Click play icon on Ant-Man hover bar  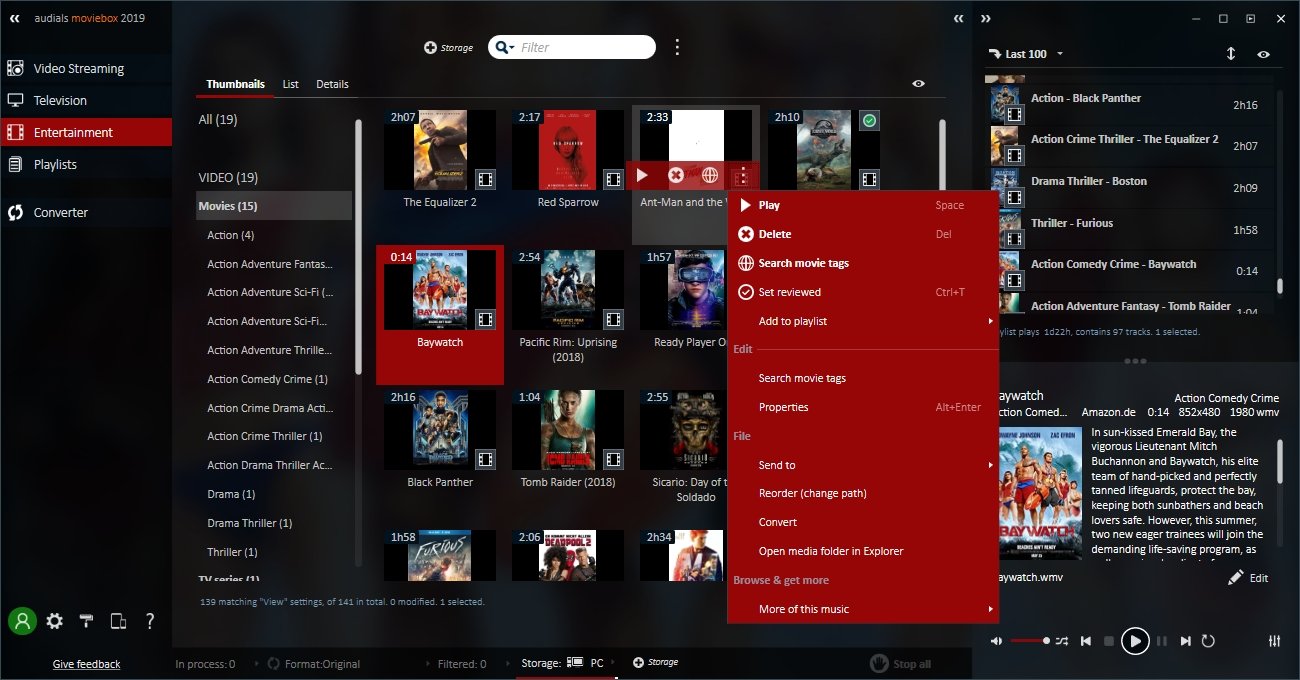[x=642, y=175]
